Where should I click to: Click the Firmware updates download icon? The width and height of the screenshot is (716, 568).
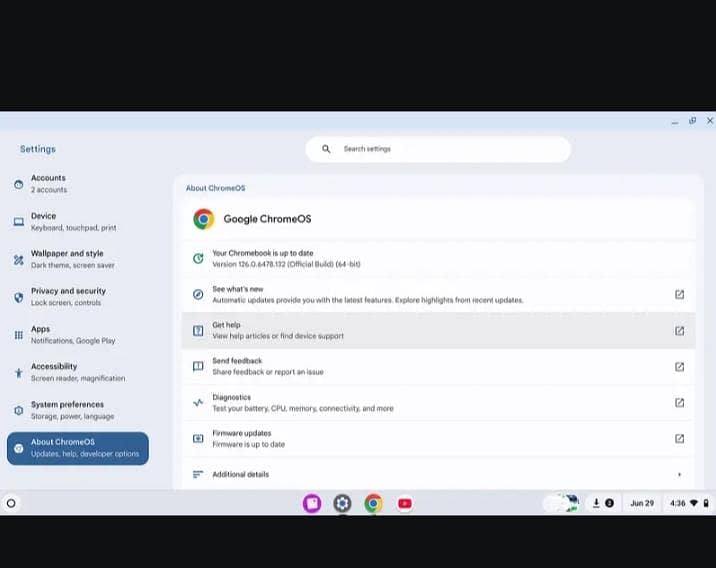198,438
